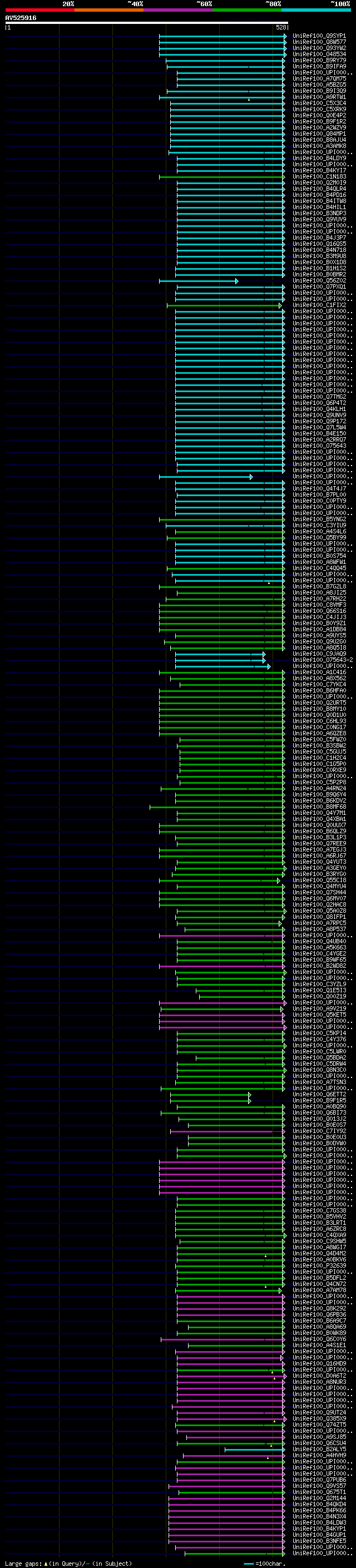Select label UniRef100_B4KYI7

pos(319,170)
